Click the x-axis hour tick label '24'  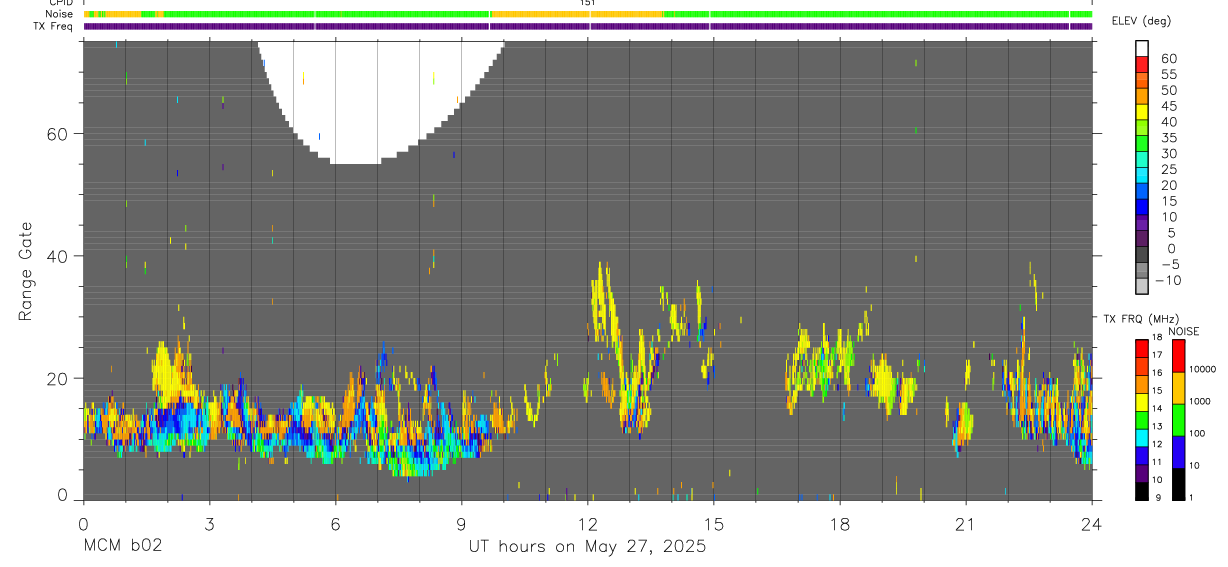pos(1091,524)
